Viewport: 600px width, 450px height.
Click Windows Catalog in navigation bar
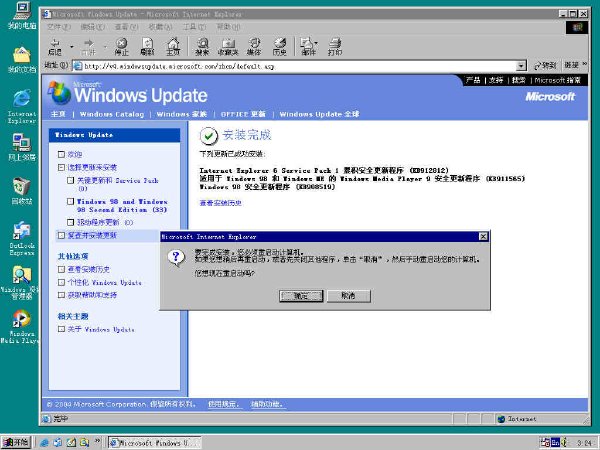point(112,114)
